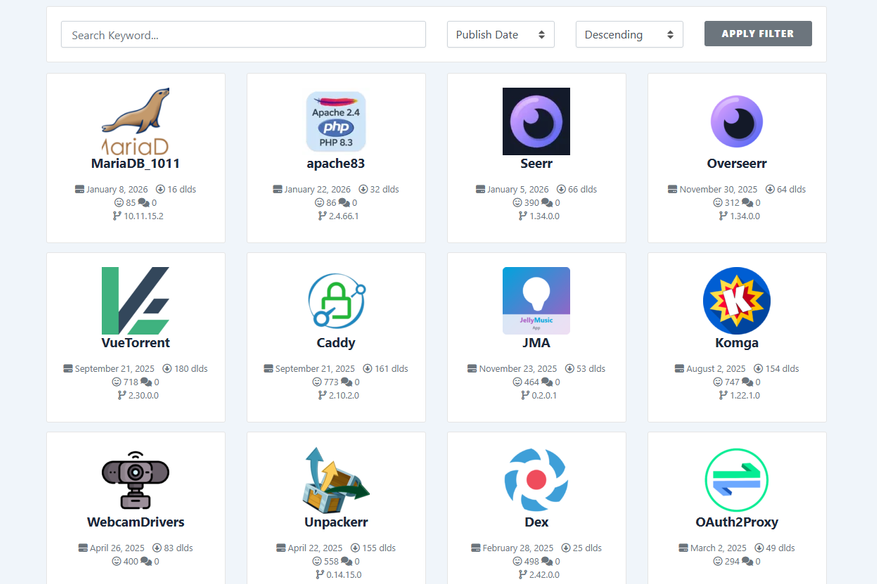Screen dimensions: 877x584
Task: Click Komga version 1.22.1.0 text
Action: coord(744,395)
